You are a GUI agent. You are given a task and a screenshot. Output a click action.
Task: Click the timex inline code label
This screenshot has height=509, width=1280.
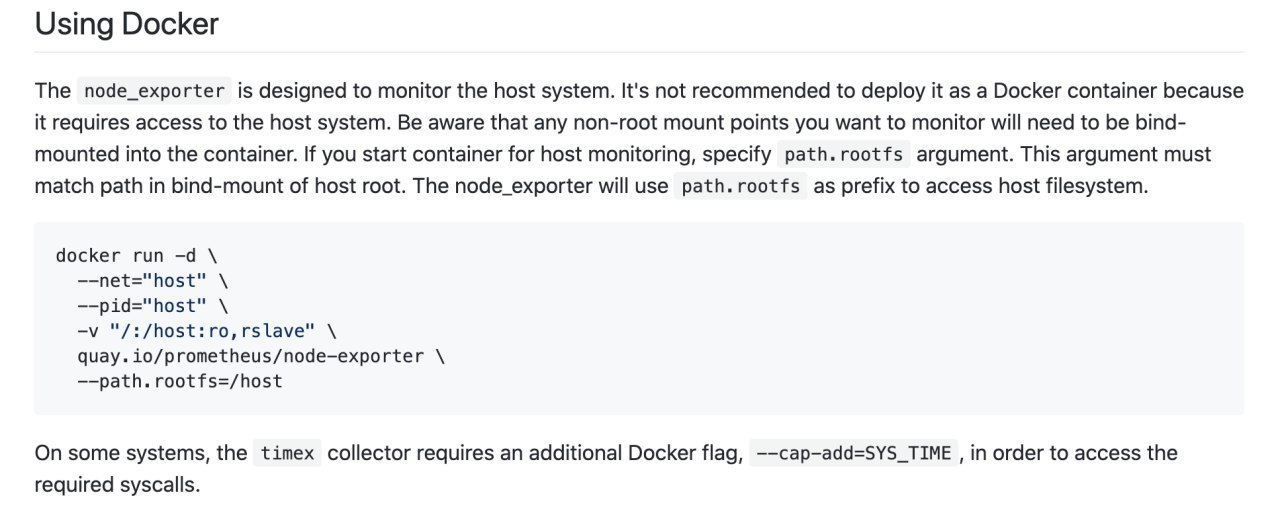(x=287, y=453)
